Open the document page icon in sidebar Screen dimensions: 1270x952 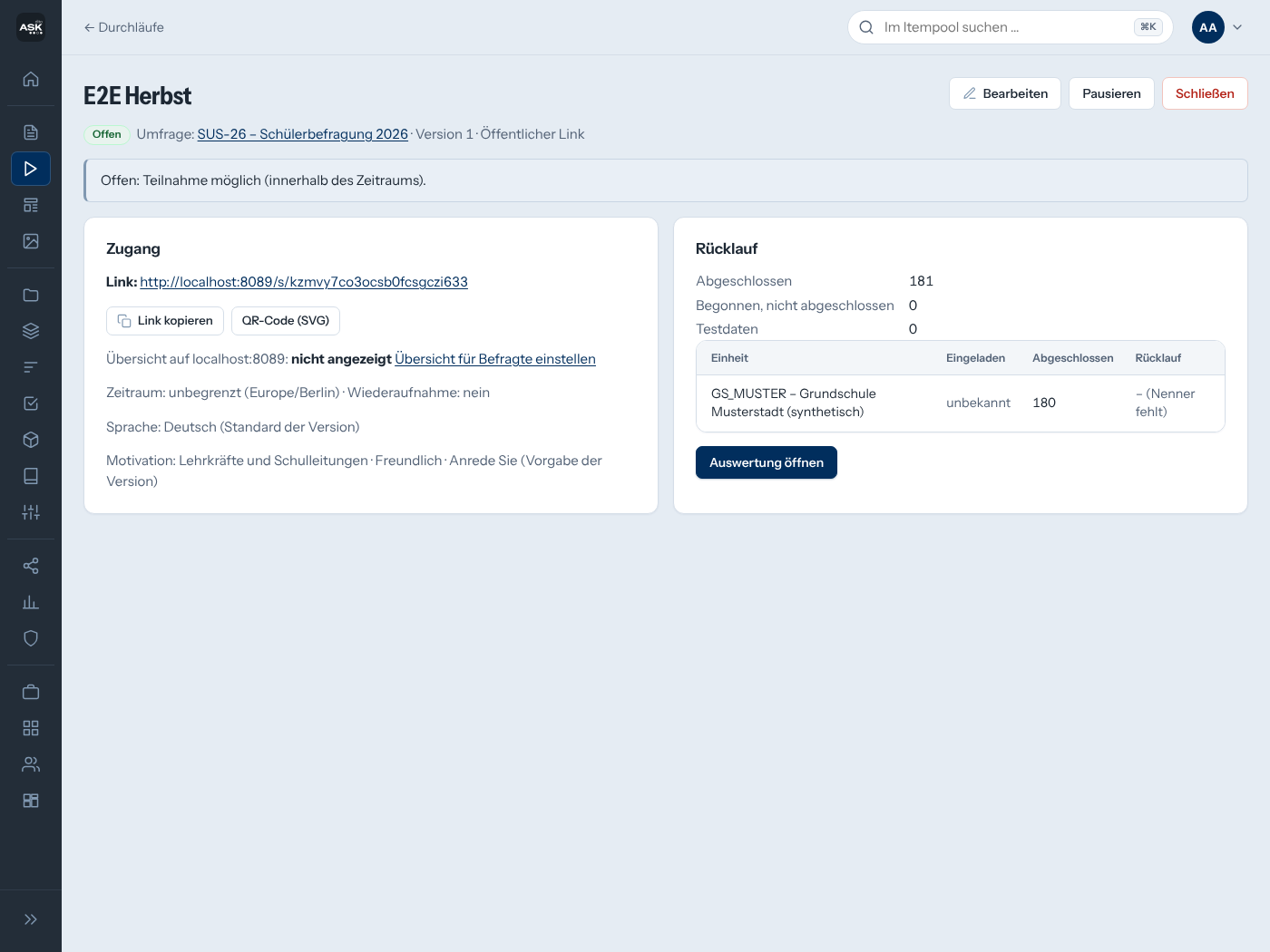tap(31, 132)
